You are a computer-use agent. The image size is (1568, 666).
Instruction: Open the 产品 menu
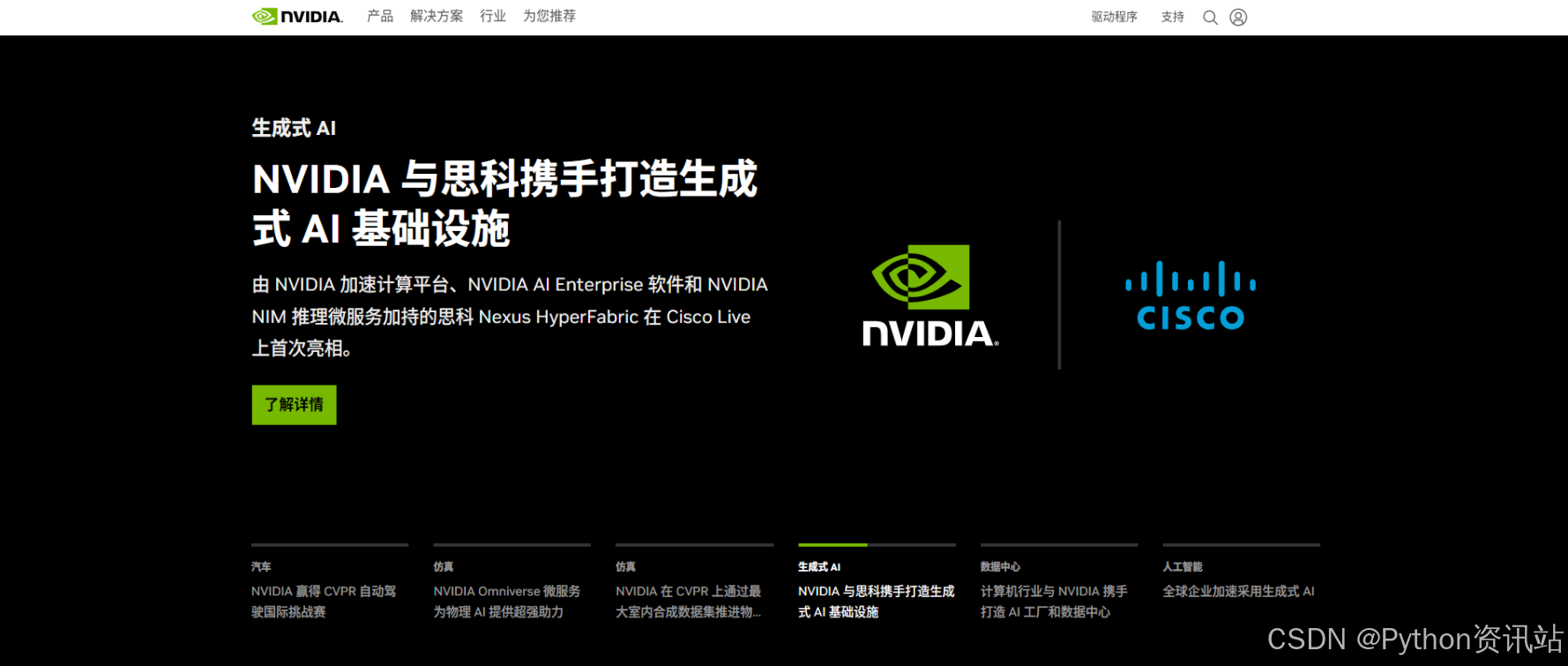(380, 16)
